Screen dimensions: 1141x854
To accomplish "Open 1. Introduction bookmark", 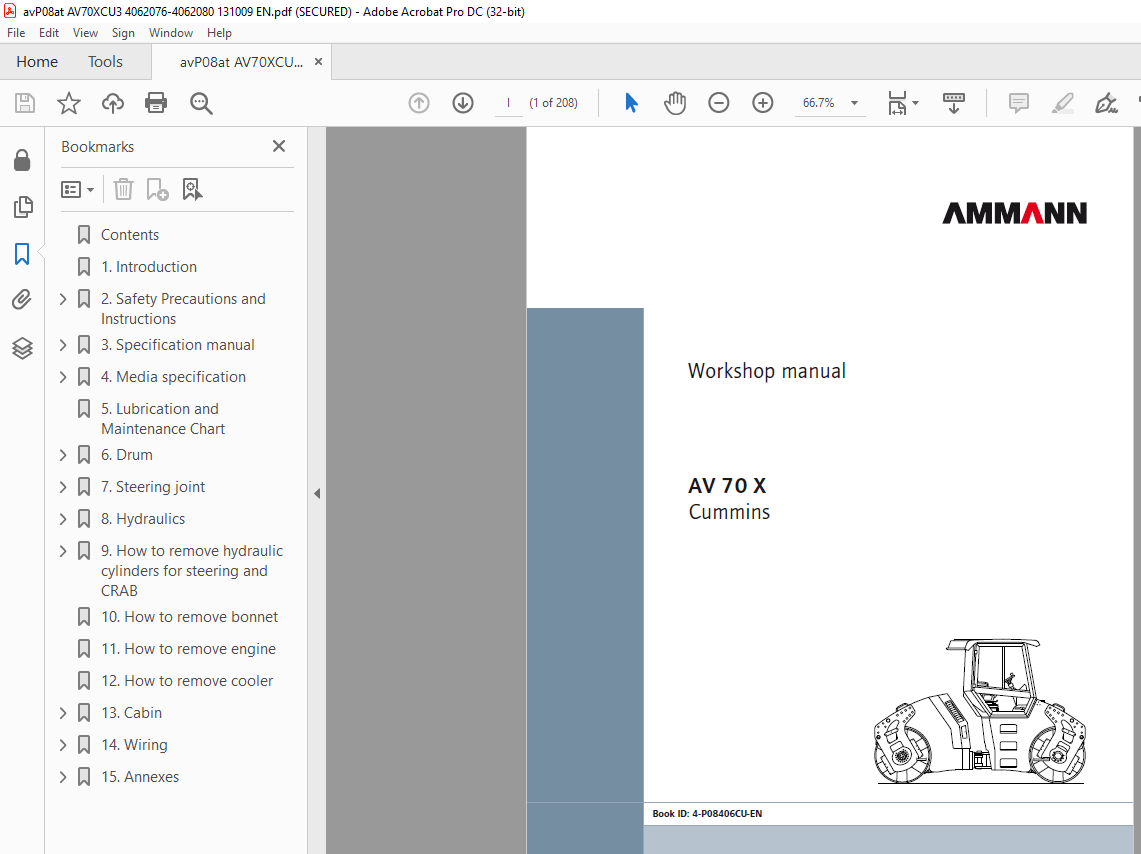I will tap(148, 267).
